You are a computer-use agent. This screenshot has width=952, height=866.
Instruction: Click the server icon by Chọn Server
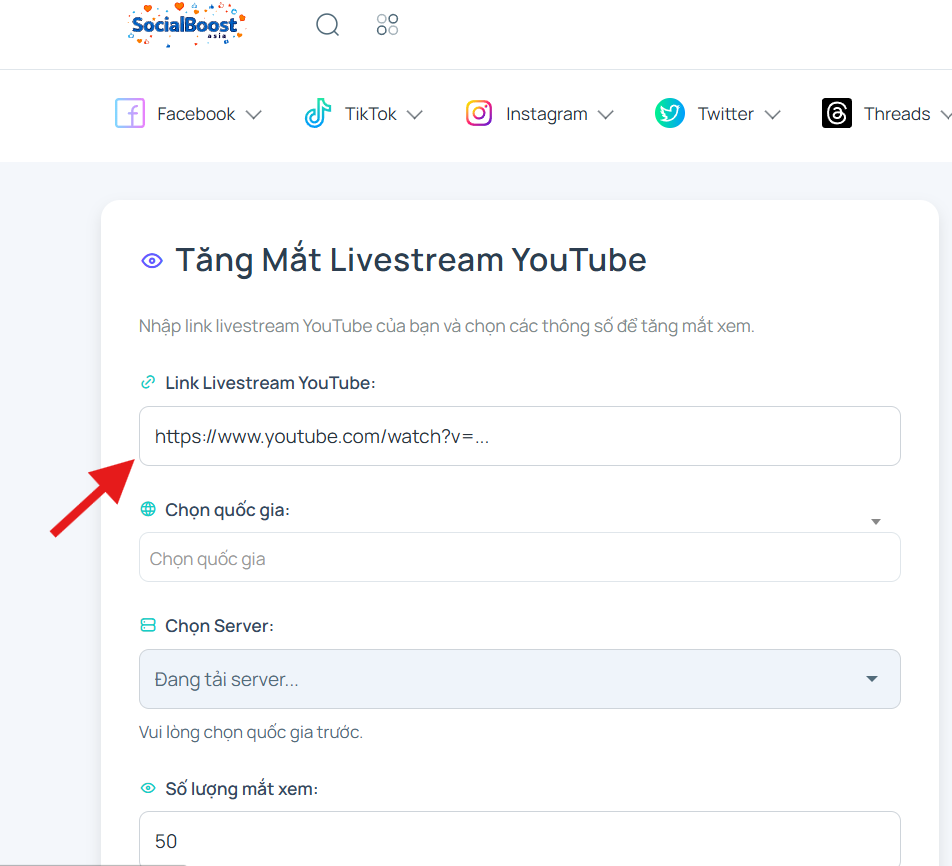(x=148, y=626)
